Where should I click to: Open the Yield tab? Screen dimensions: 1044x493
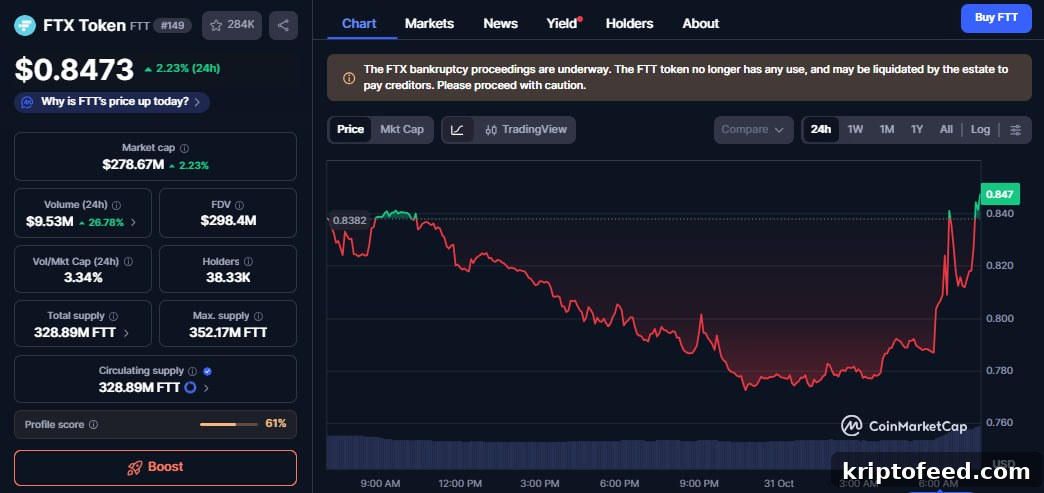tap(563, 23)
